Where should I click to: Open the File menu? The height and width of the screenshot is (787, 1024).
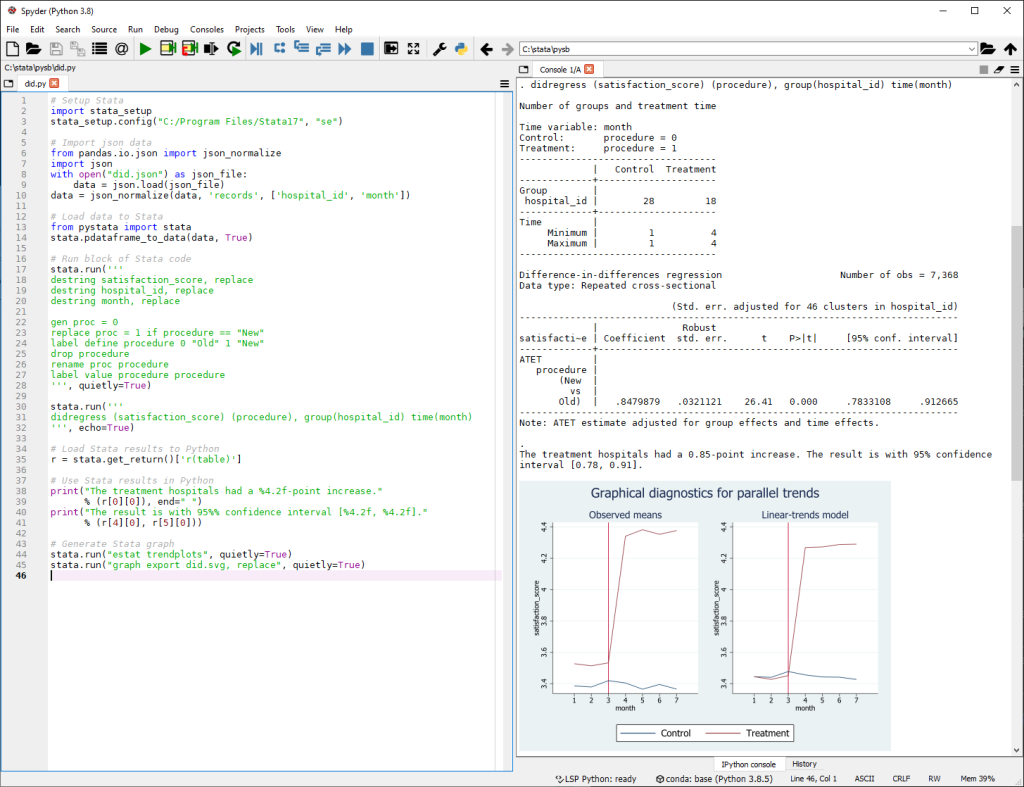(x=12, y=29)
